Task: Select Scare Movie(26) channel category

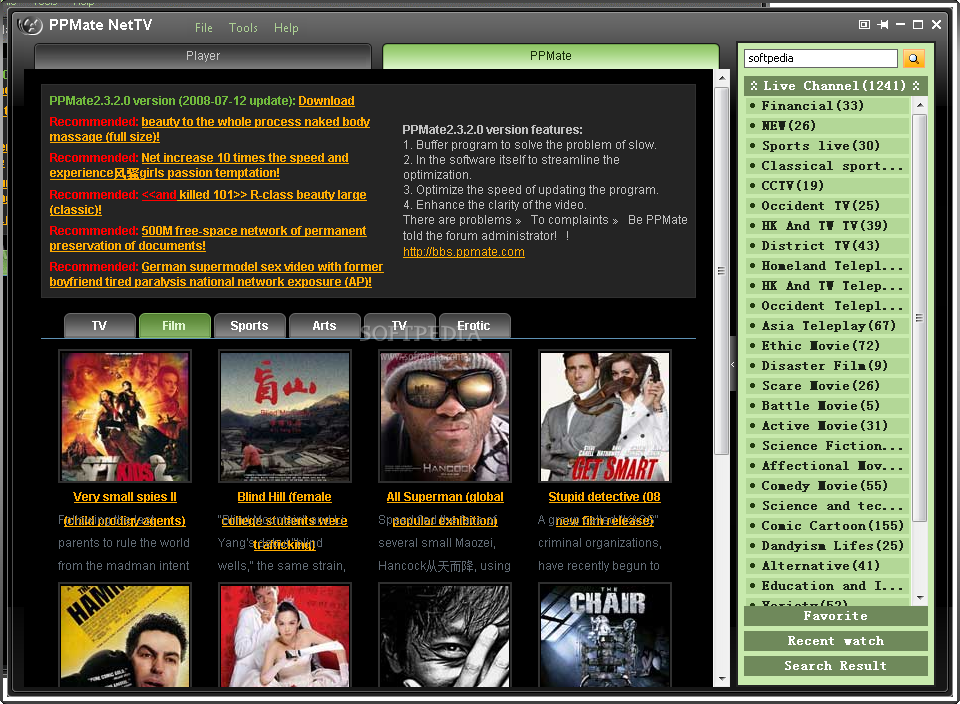Action: click(x=828, y=386)
